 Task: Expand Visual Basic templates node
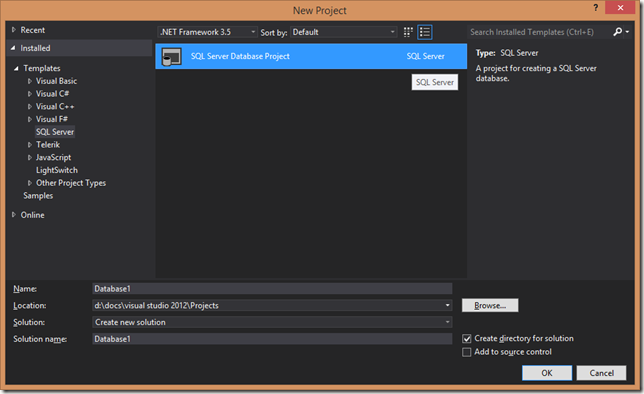pyautogui.click(x=30, y=81)
